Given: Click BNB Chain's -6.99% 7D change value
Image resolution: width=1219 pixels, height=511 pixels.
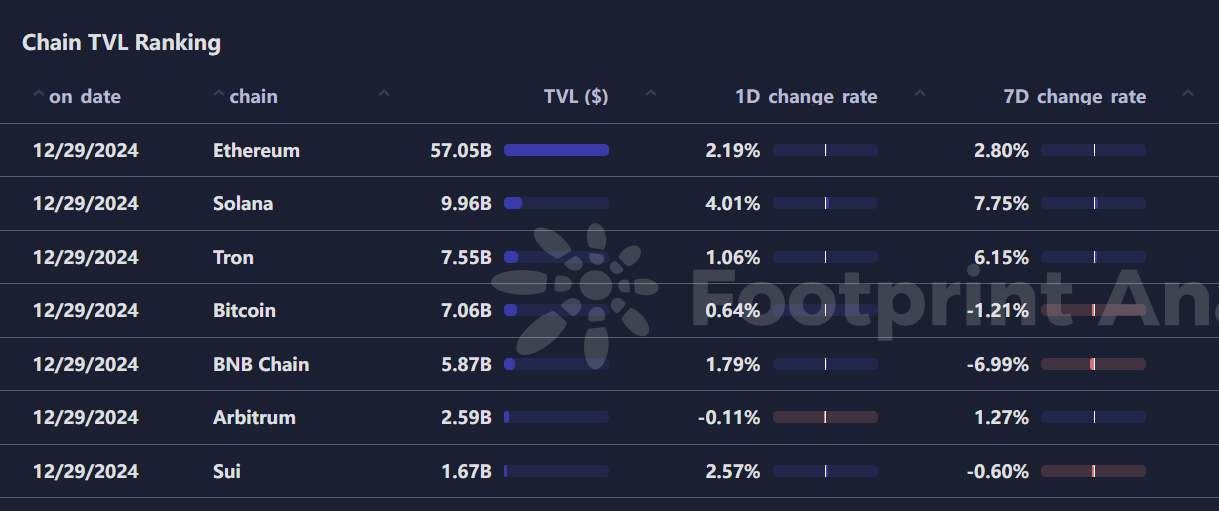Looking at the screenshot, I should pos(997,364).
